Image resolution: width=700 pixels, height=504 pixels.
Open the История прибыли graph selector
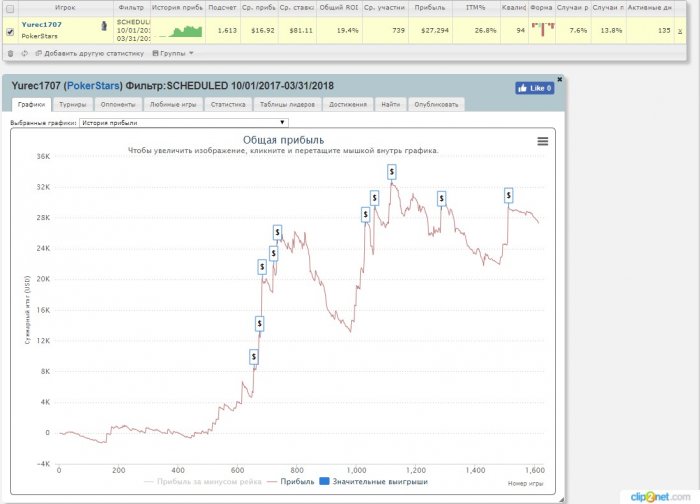pos(183,122)
